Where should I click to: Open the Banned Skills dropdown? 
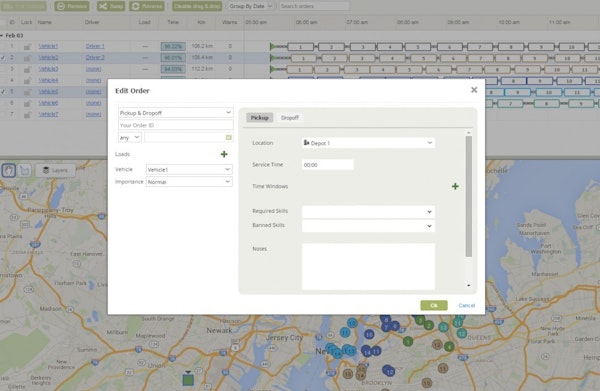(x=368, y=226)
